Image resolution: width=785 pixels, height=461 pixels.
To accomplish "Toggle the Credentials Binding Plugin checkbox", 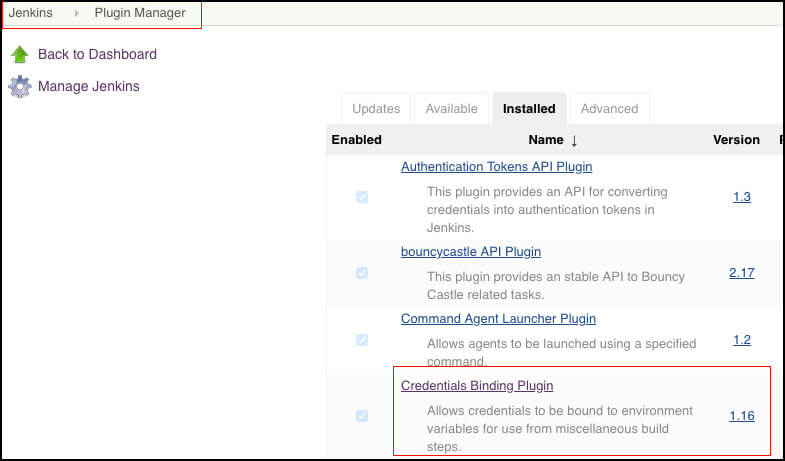I will [x=362, y=416].
